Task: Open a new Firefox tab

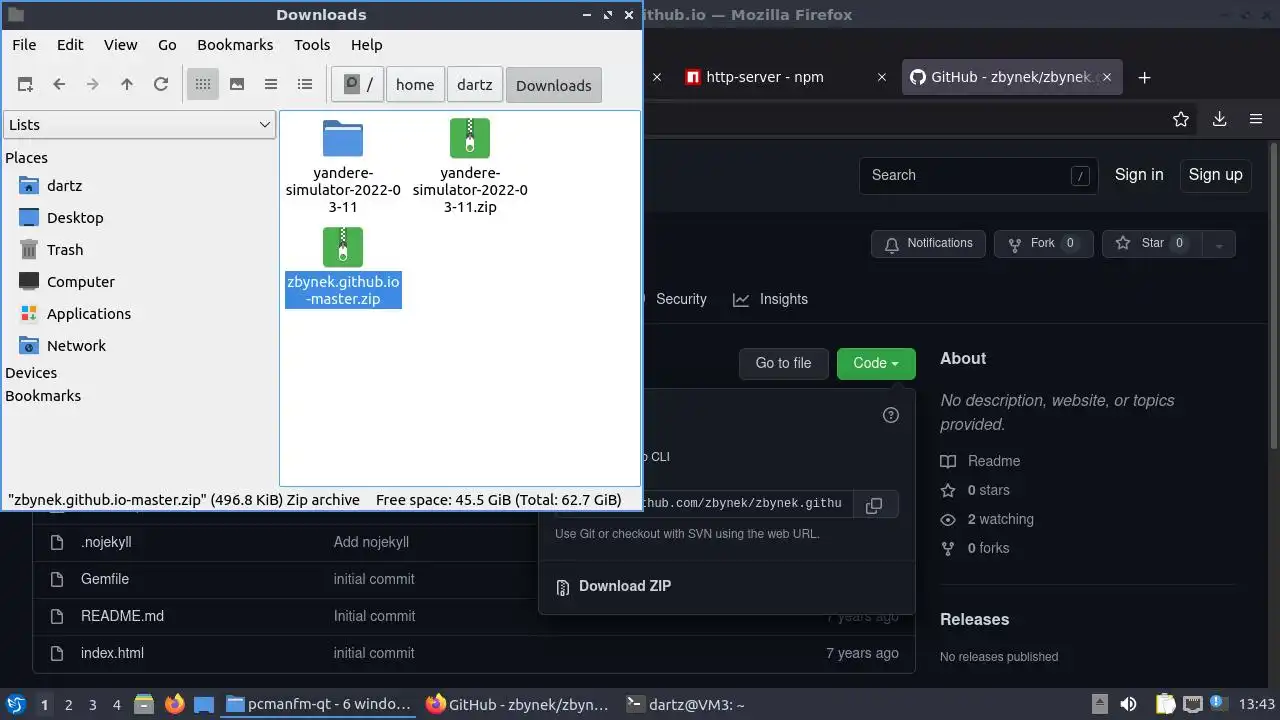Action: coord(1145,77)
